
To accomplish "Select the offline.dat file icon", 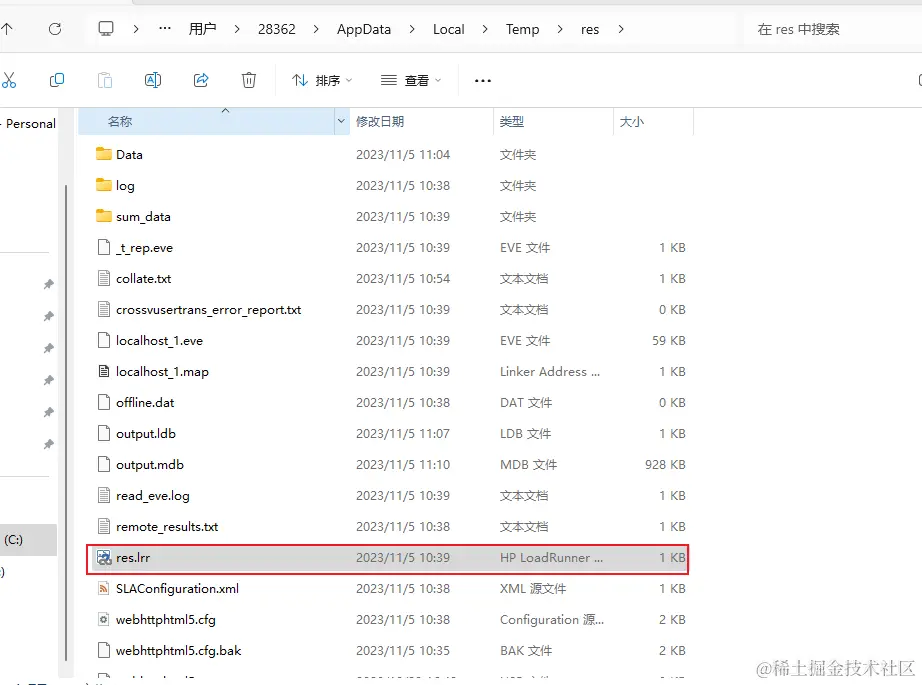I will (x=103, y=402).
